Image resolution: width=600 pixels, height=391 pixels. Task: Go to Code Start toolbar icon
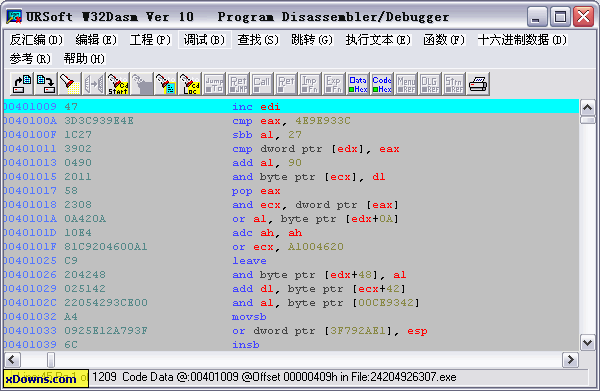click(x=118, y=84)
